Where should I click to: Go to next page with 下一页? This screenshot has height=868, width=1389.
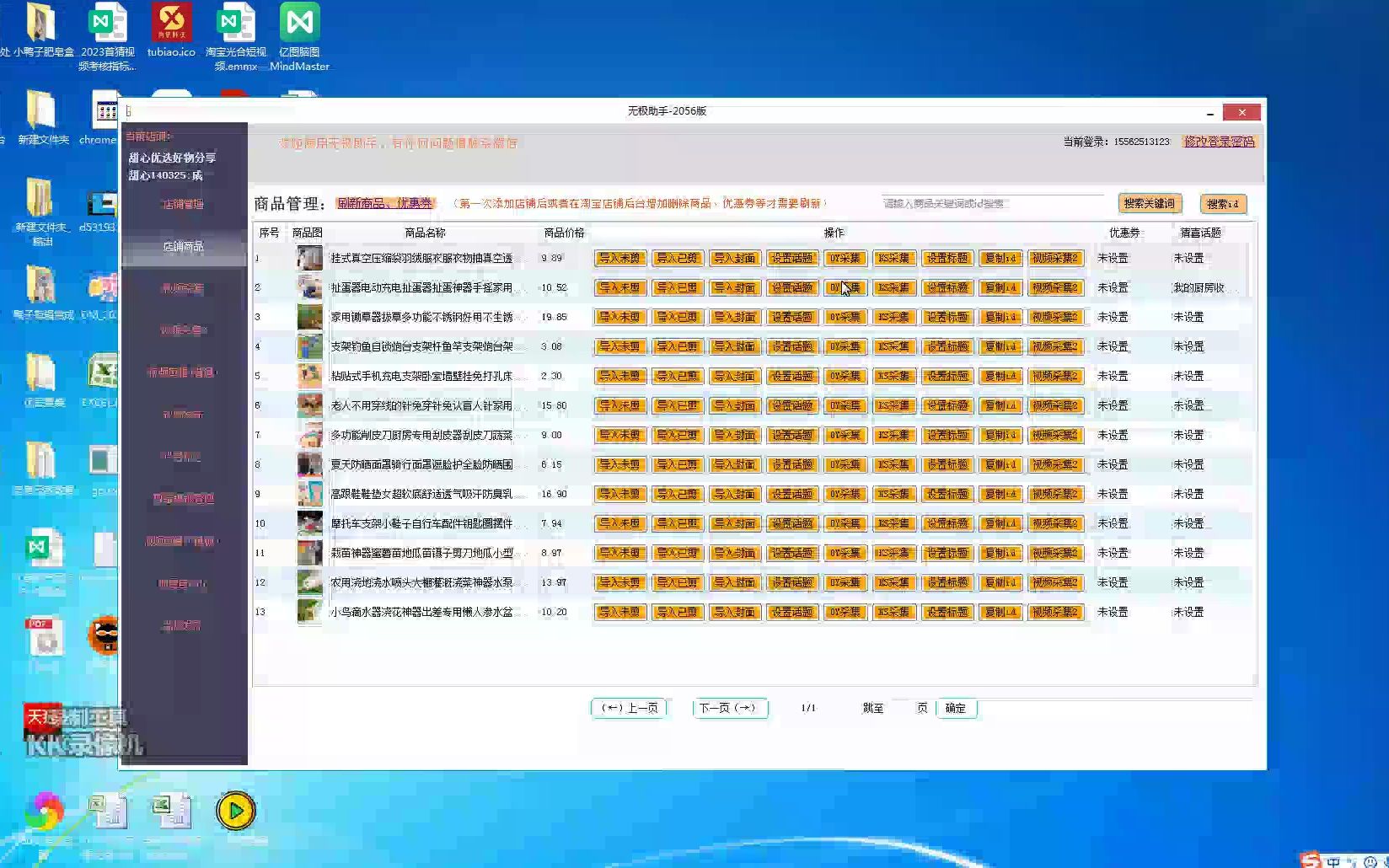click(729, 708)
